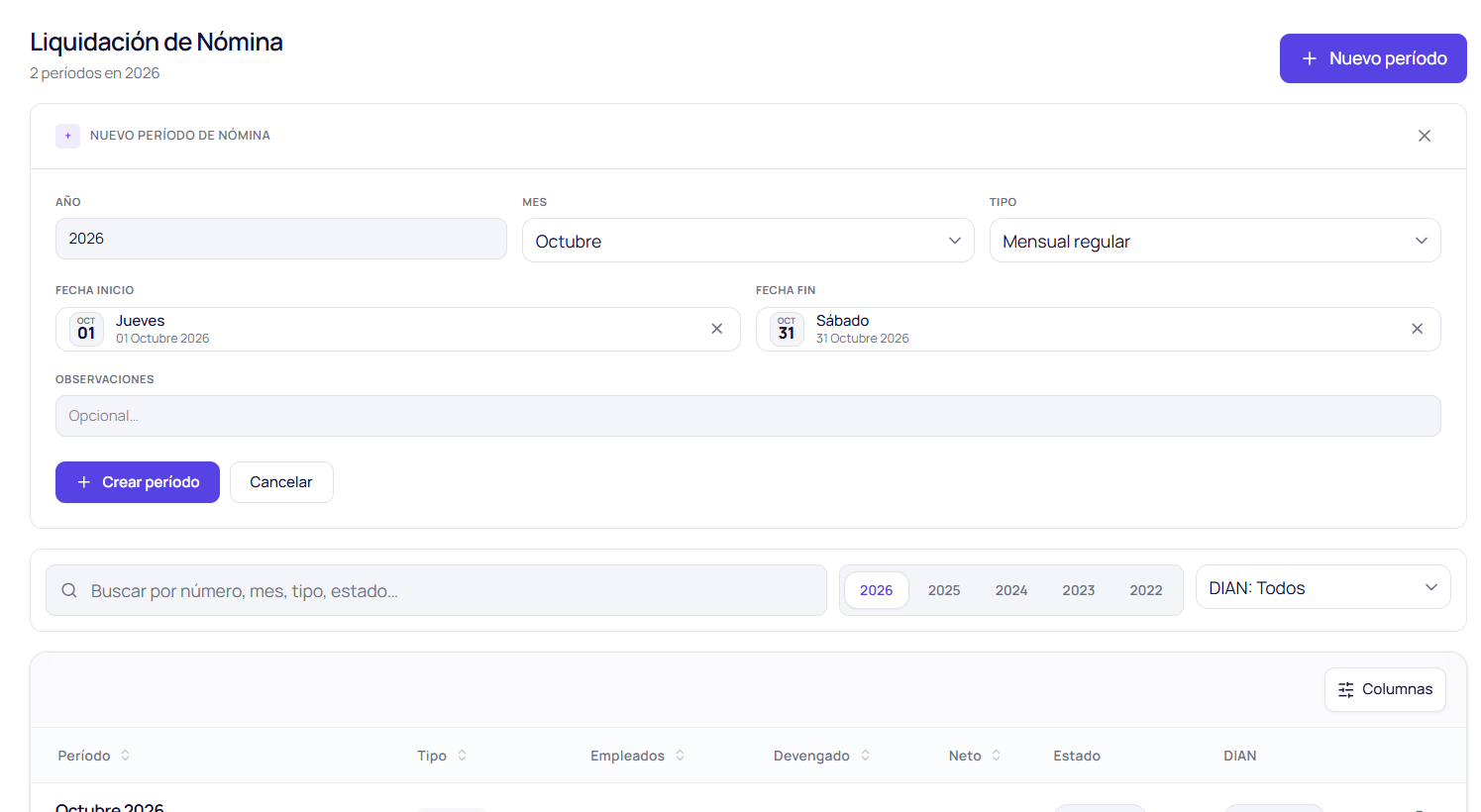This screenshot has height=812, width=1481.
Task: Clear the Fecha fin date value
Action: point(1417,329)
